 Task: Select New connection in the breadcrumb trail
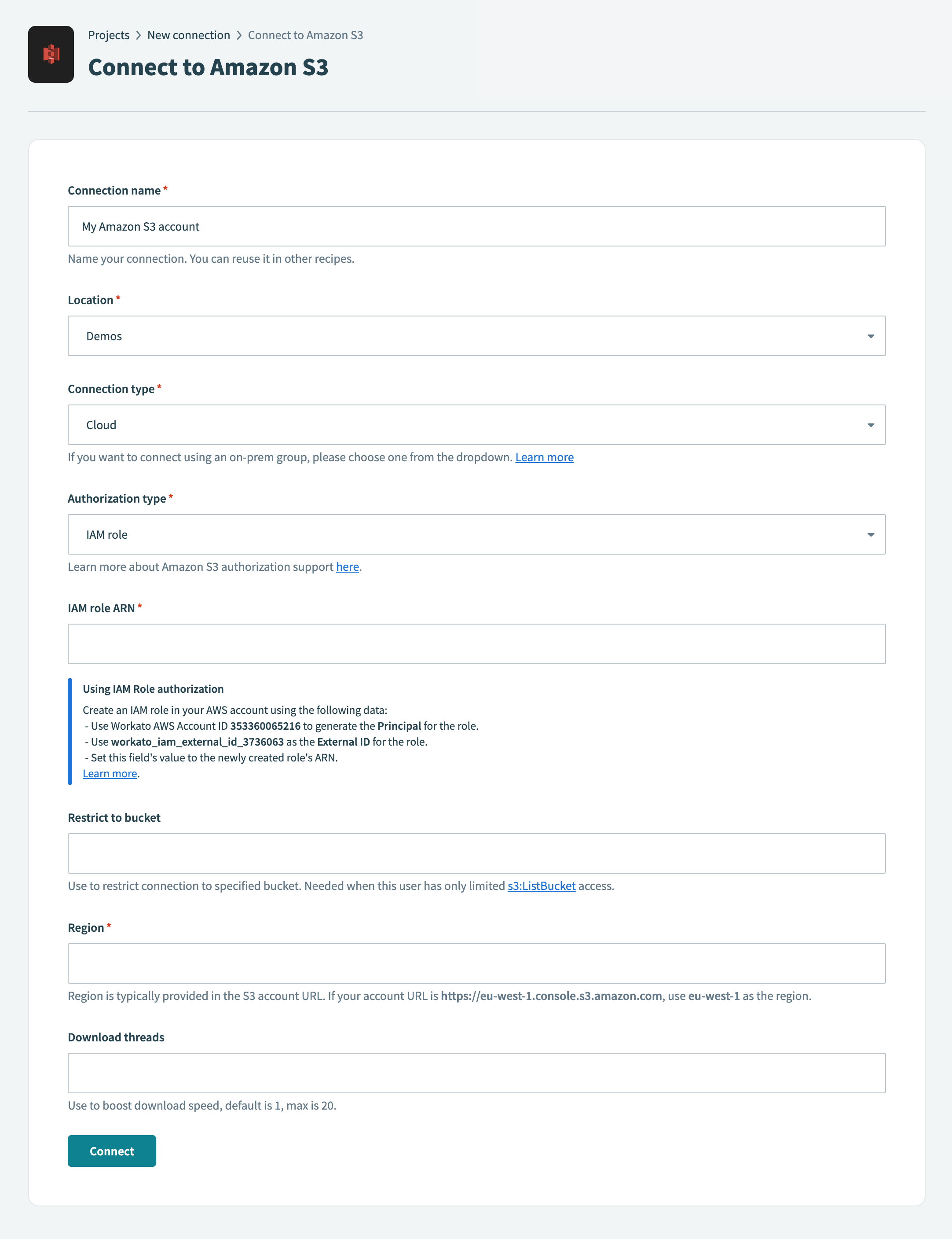189,35
